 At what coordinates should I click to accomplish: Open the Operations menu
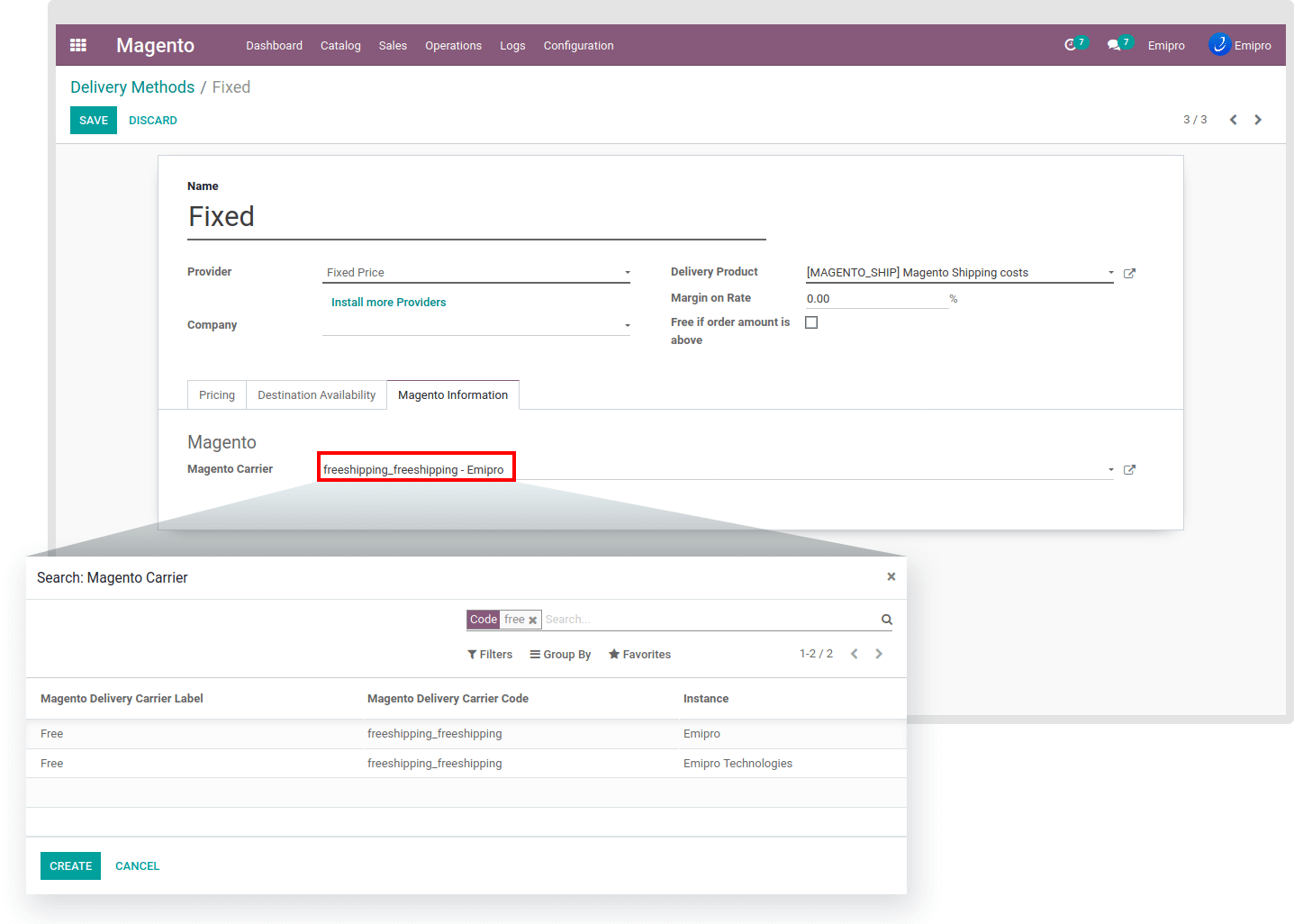(453, 46)
